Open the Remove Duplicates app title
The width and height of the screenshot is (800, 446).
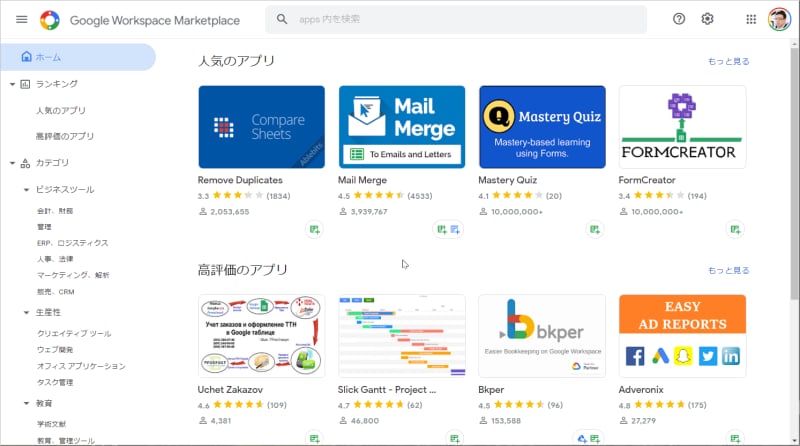[x=240, y=180]
